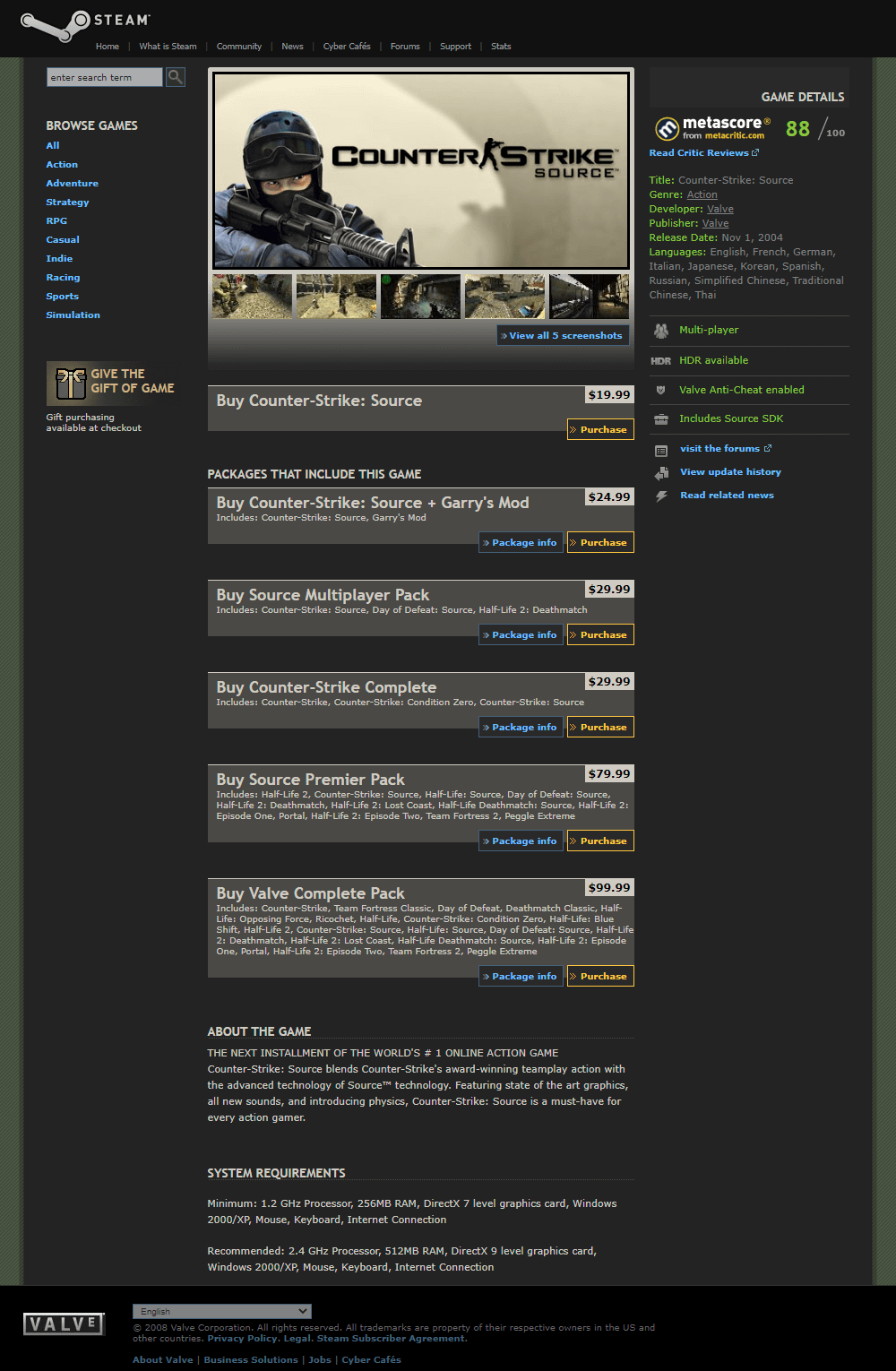Click the related news lightning icon

(x=661, y=496)
